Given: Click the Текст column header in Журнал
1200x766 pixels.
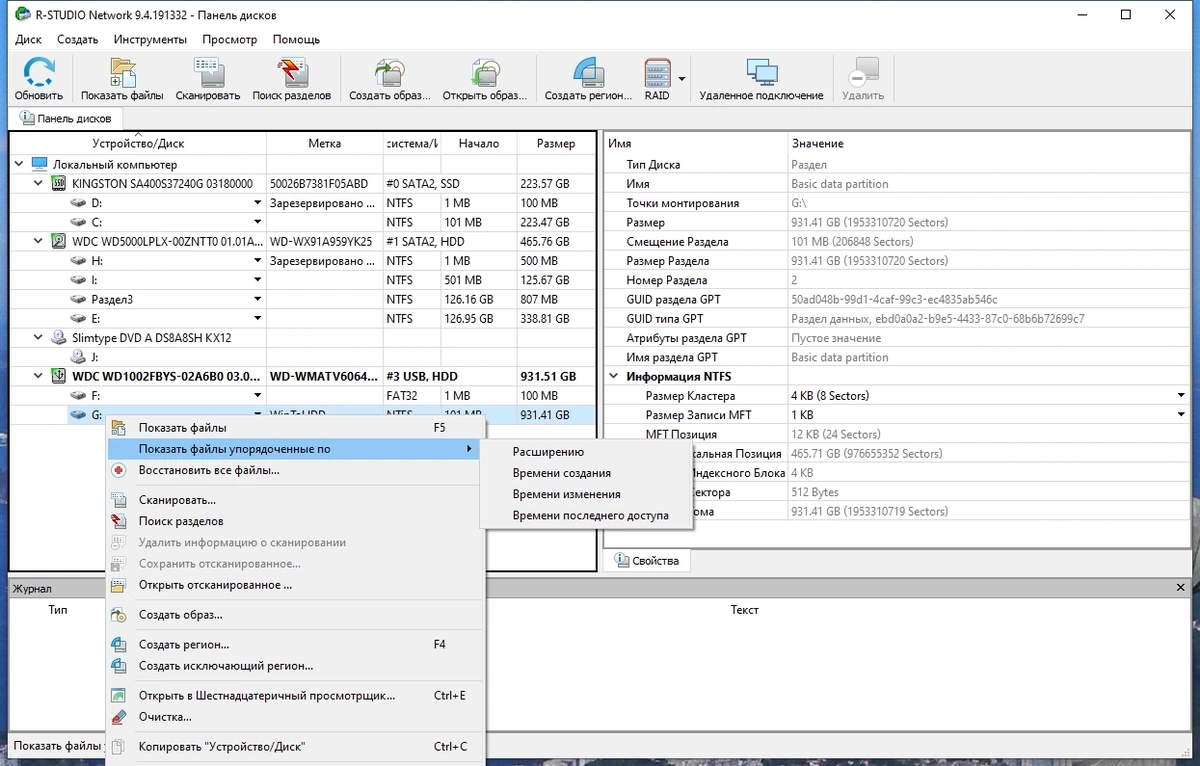Looking at the screenshot, I should click(x=744, y=610).
